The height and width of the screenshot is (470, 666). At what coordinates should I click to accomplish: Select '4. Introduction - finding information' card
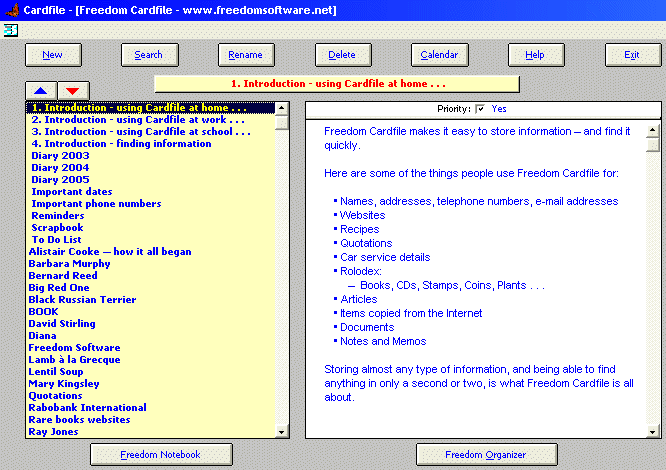(x=150, y=144)
